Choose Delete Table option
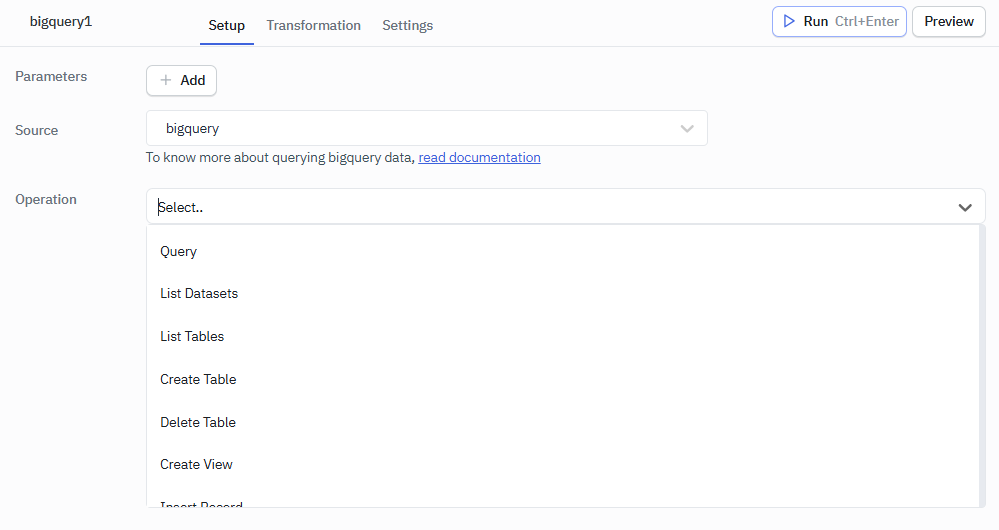Screen dimensions: 999x530 click(198, 422)
